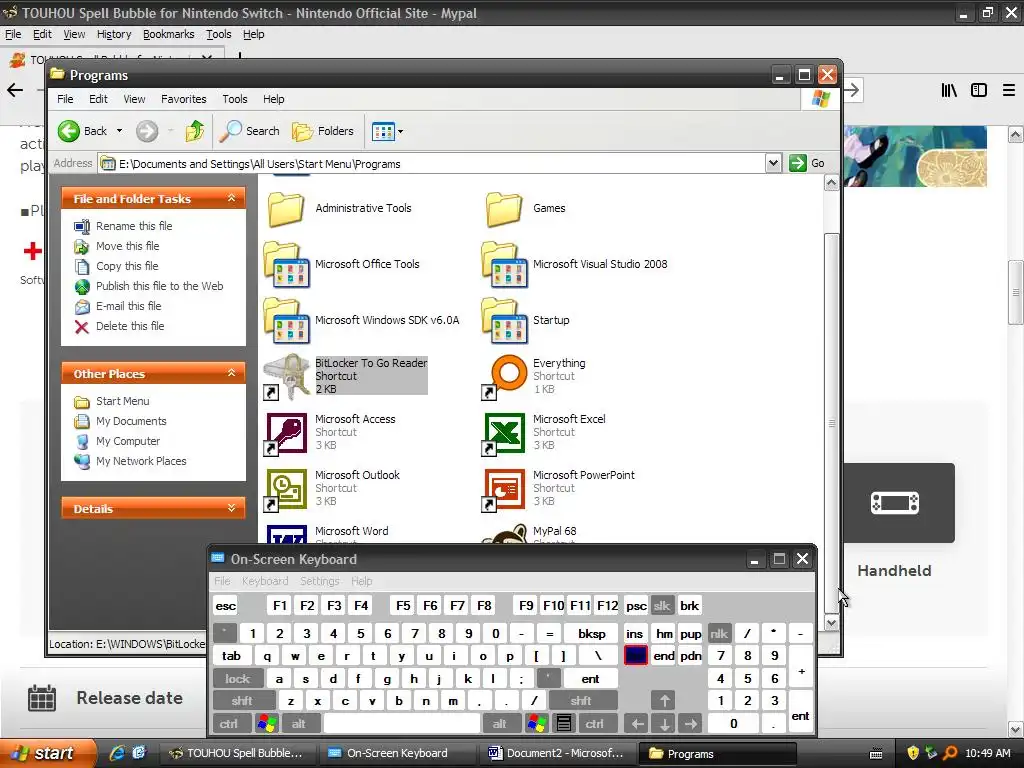Image resolution: width=1024 pixels, height=768 pixels.
Task: Switch to Document2 - Microsoft Word taskbar button
Action: 556,753
